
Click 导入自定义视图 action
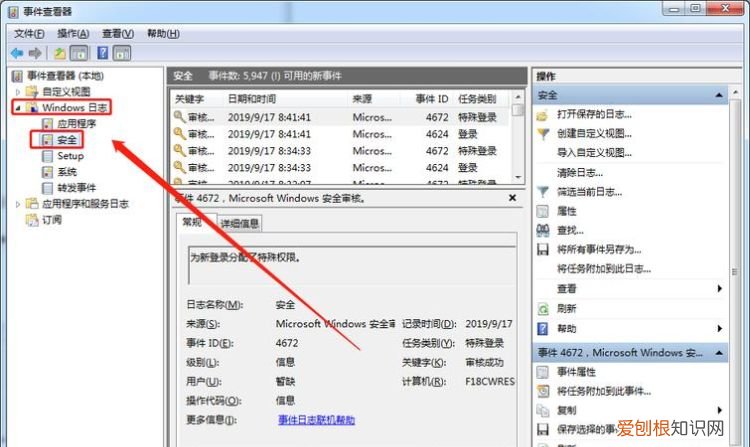(x=594, y=153)
